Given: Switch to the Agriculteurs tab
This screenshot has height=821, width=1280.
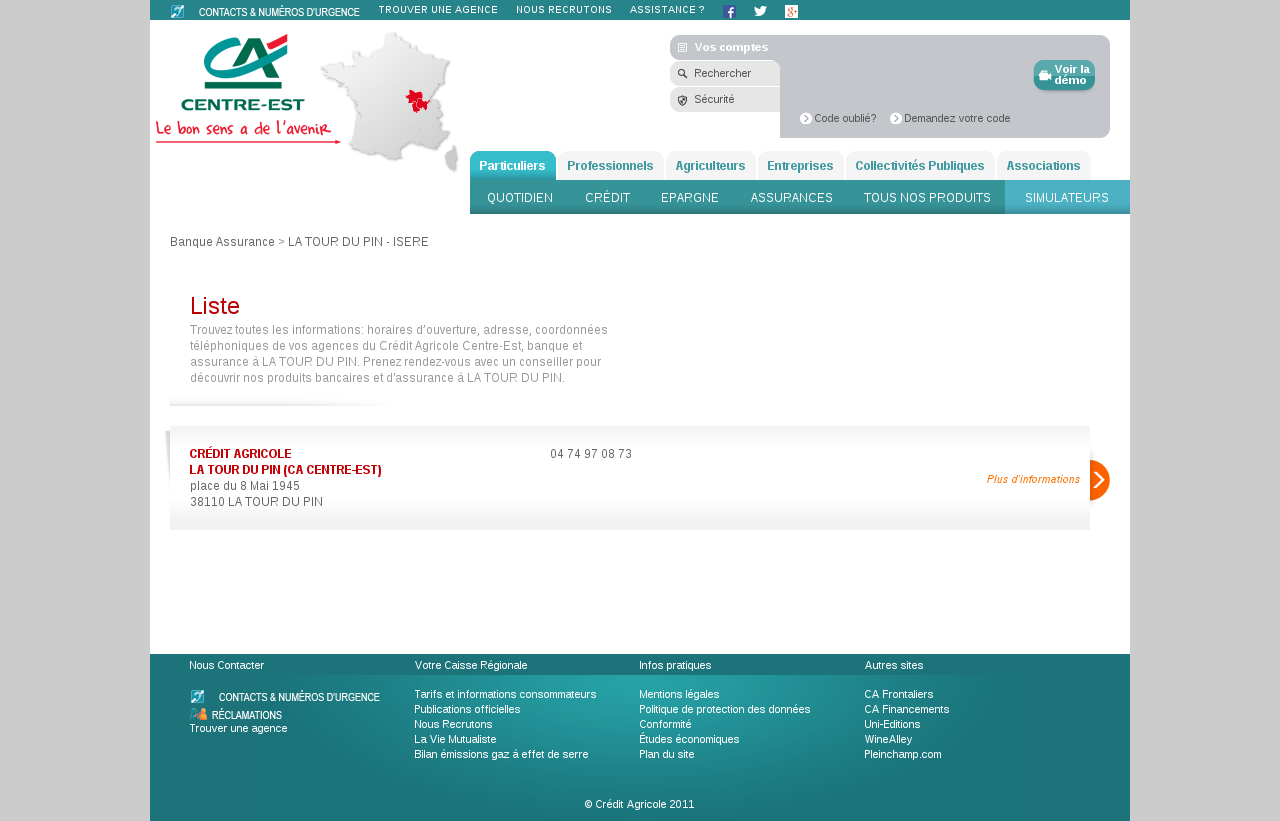Looking at the screenshot, I should (710, 166).
